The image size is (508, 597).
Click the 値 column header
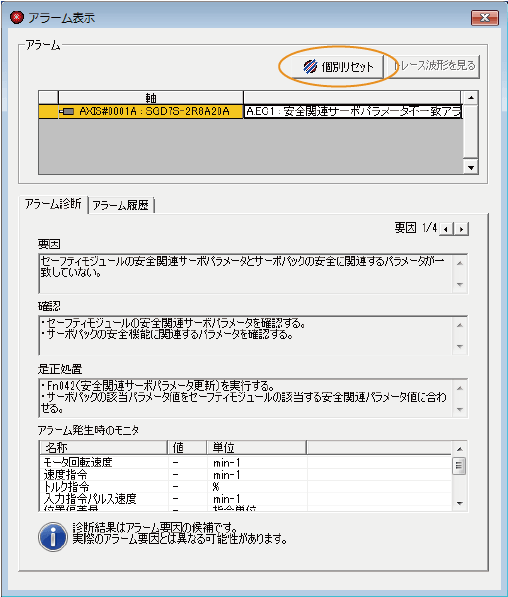(187, 448)
